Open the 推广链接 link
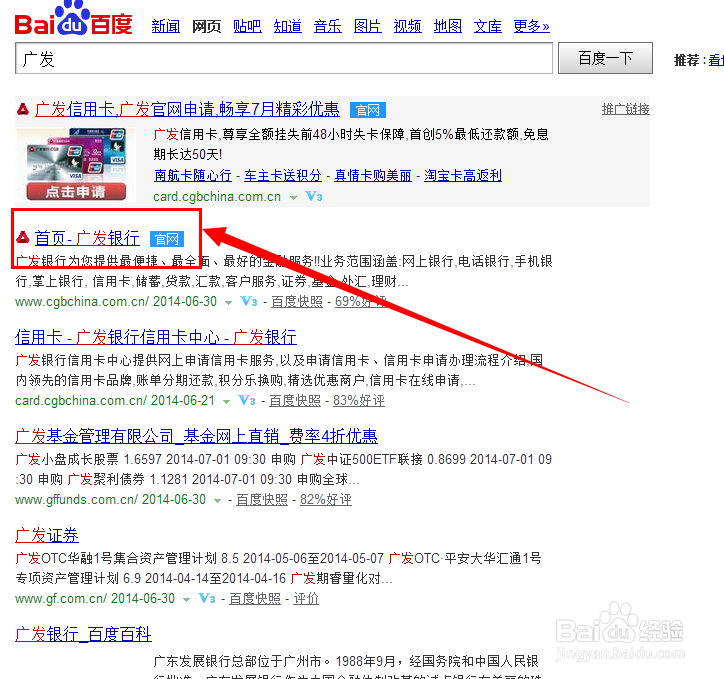The height and width of the screenshot is (679, 724). (x=626, y=109)
